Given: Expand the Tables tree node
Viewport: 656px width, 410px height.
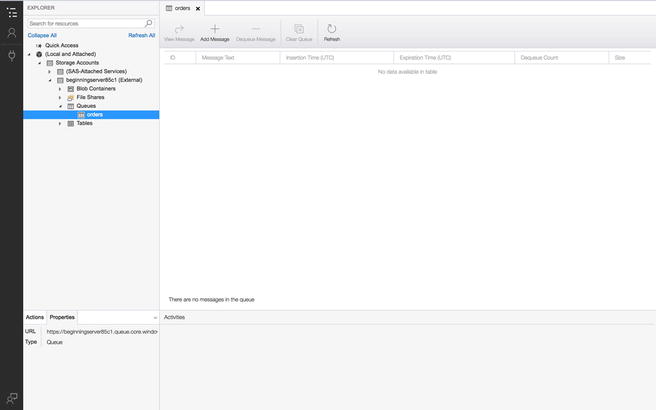Looking at the screenshot, I should tap(59, 123).
